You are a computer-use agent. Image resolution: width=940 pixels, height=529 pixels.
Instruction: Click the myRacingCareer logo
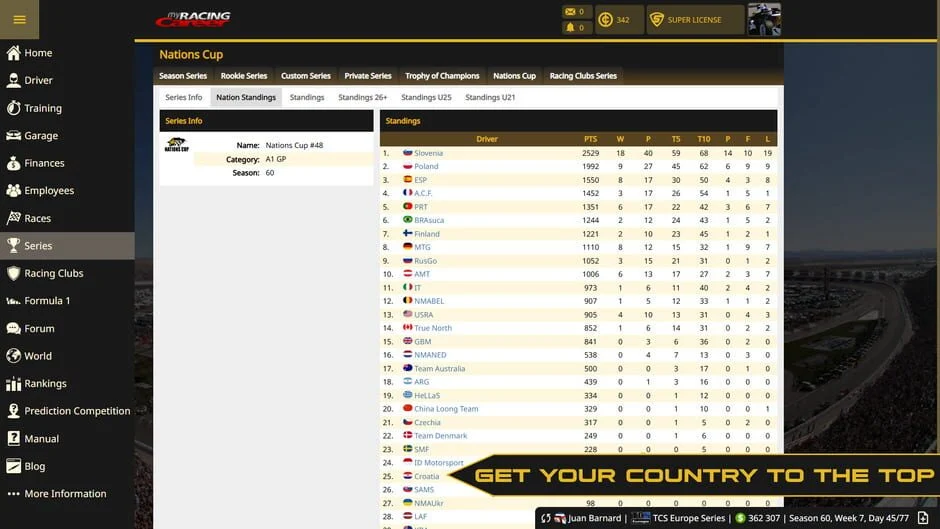tap(193, 18)
